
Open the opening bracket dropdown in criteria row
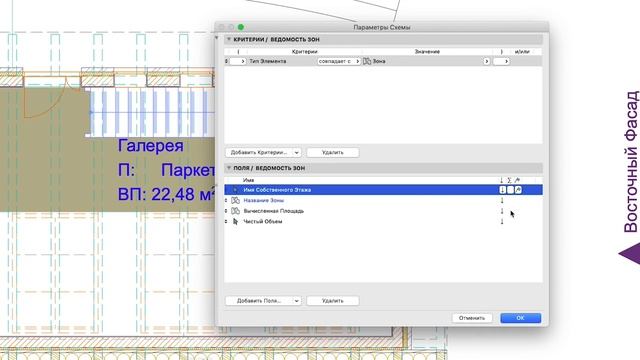point(238,61)
